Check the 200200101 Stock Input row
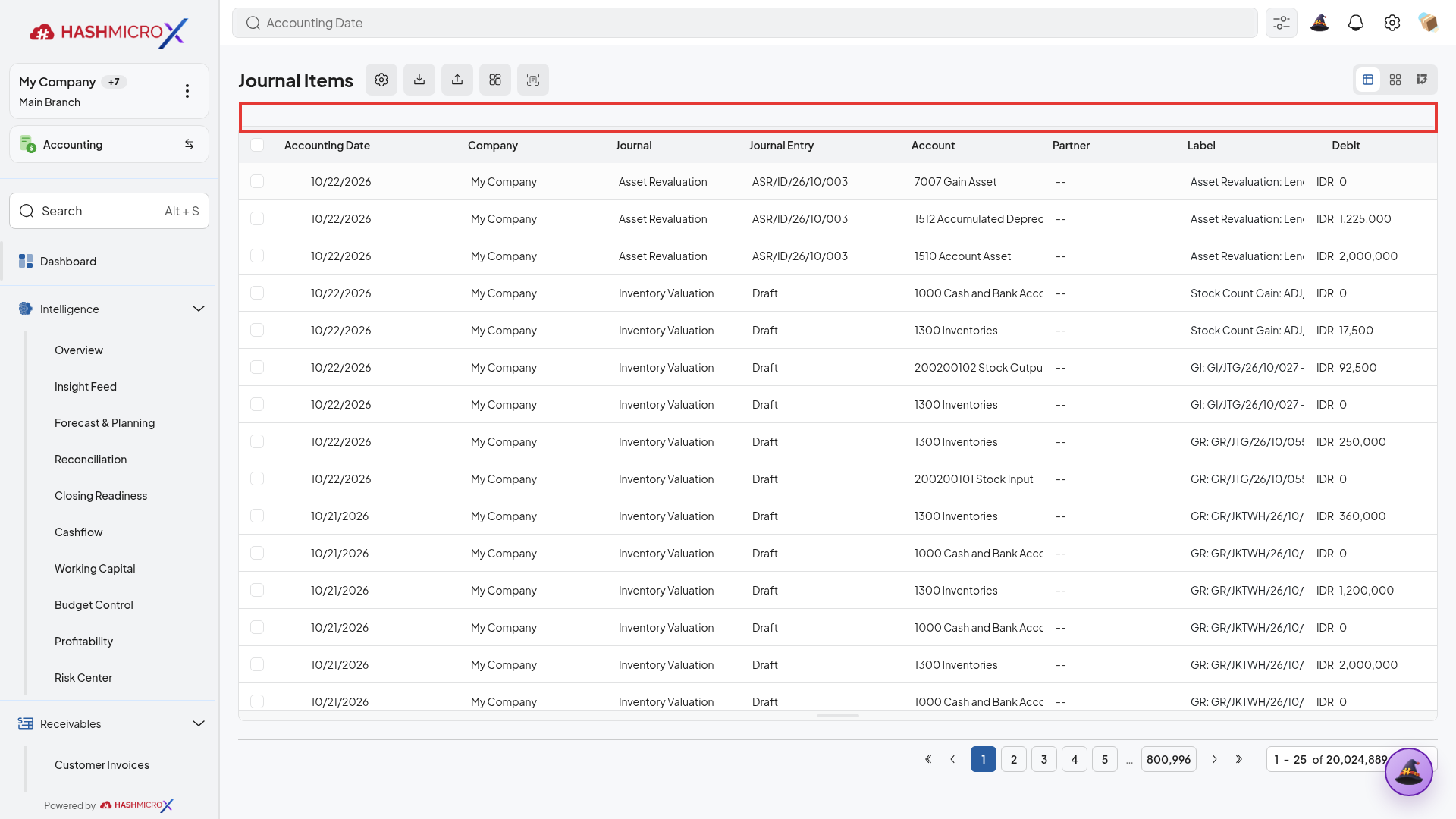This screenshot has width=1456, height=819. coord(257,479)
